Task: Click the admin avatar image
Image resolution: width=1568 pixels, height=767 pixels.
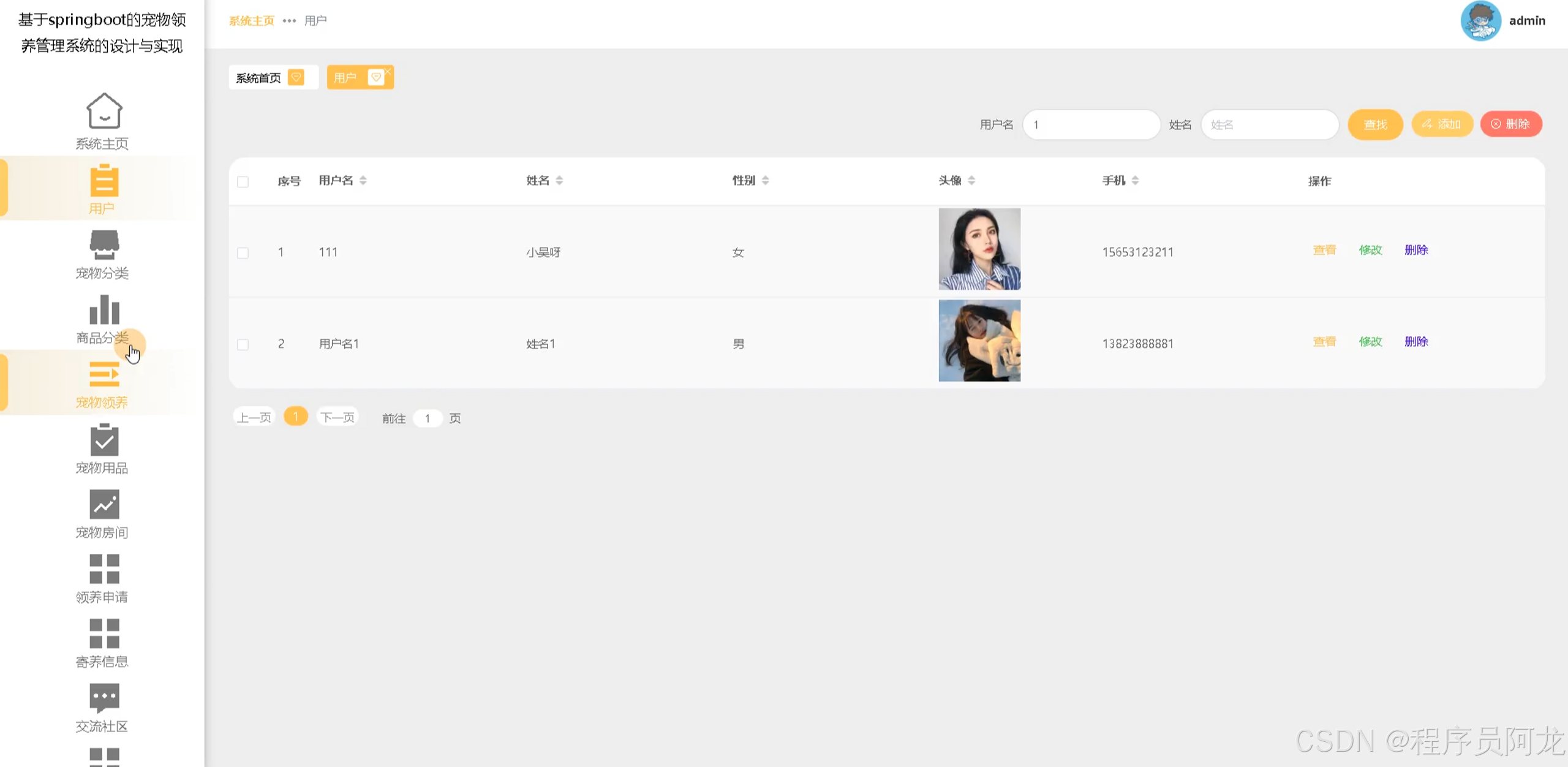Action: tap(1480, 21)
